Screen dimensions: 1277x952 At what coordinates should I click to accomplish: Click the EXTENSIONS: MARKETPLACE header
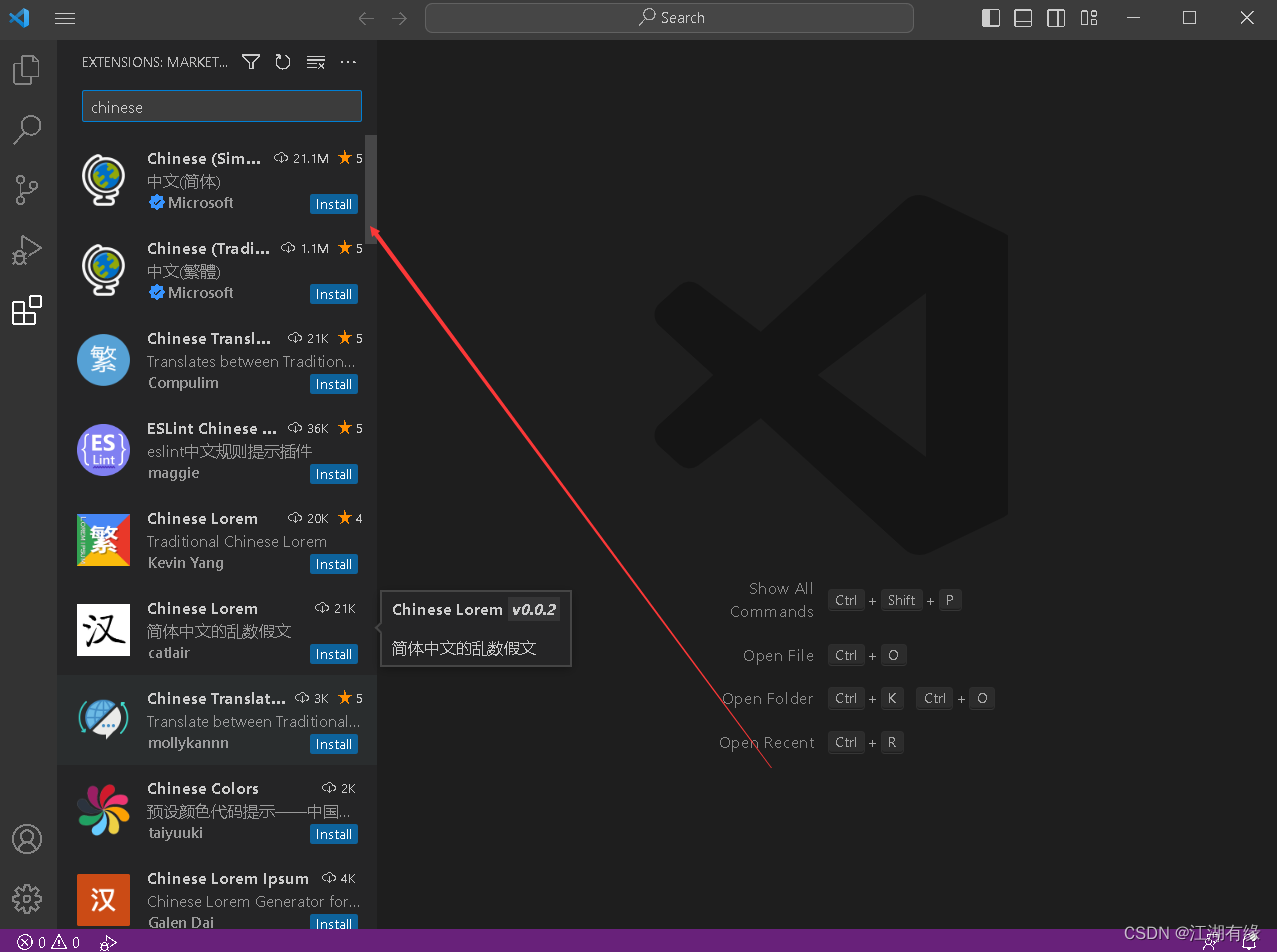coord(155,62)
